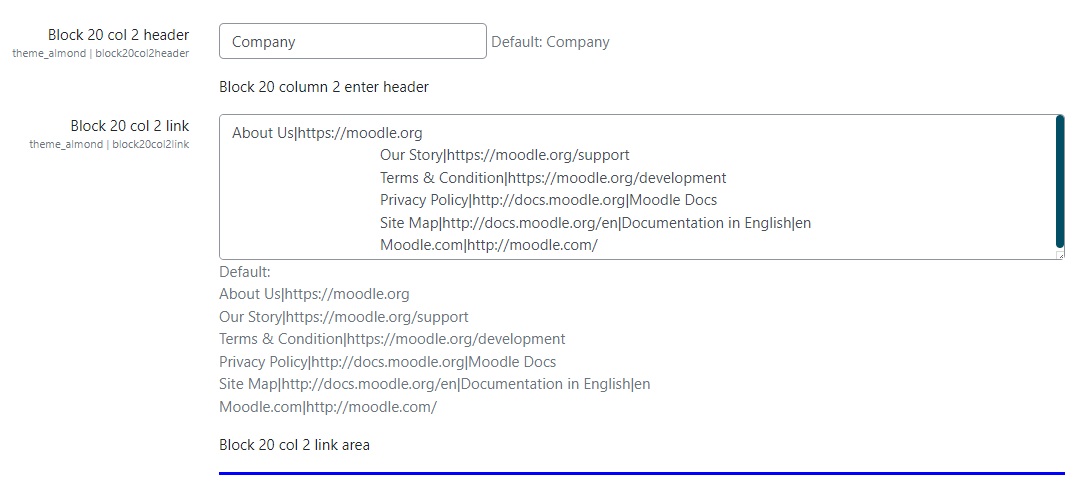This screenshot has height=482, width=1084.
Task: Click 'Site Map' line inside the textarea
Action: (x=595, y=223)
